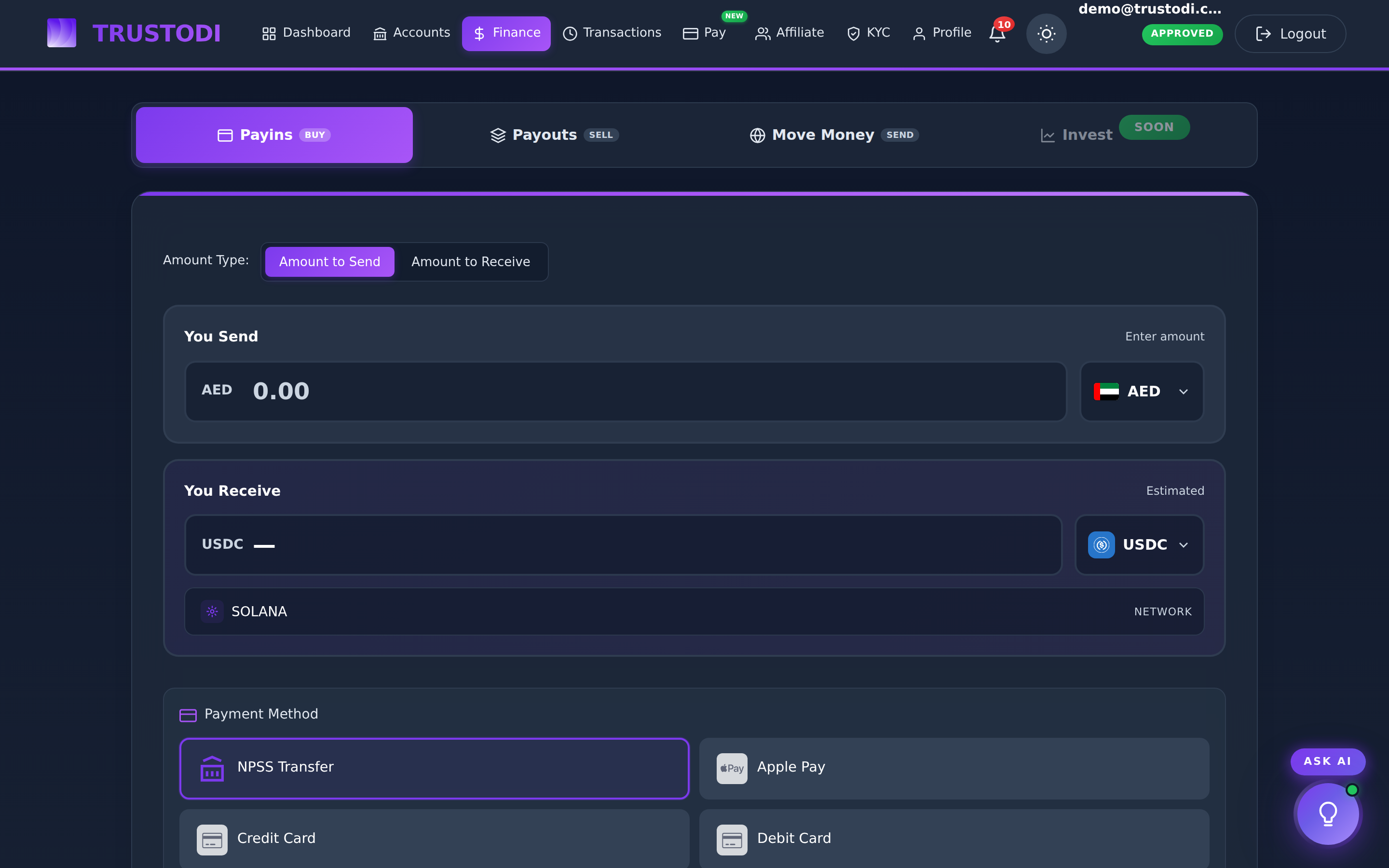The width and height of the screenshot is (1389, 868).
Task: Choose Debit Card payment method
Action: tap(954, 839)
